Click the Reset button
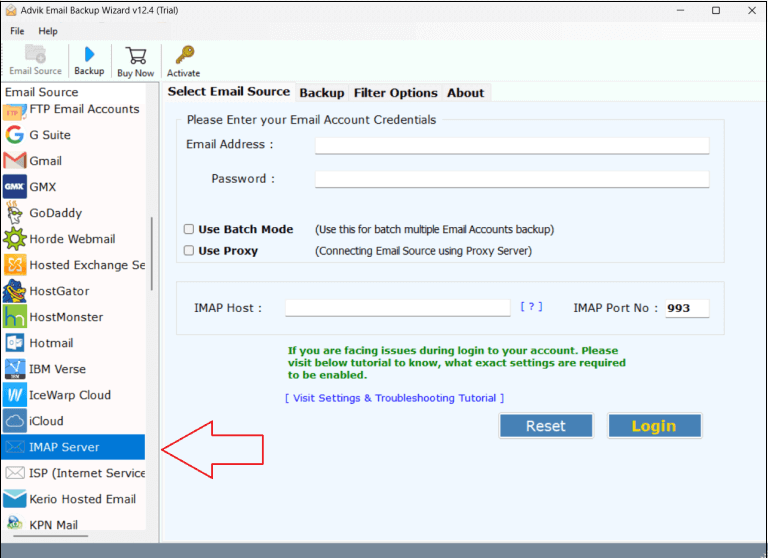Screen dimensions: 768x558 [546, 426]
